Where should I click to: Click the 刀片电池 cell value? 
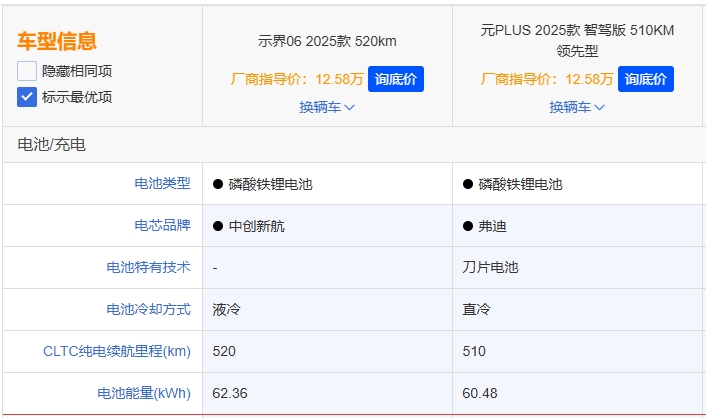click(490, 267)
